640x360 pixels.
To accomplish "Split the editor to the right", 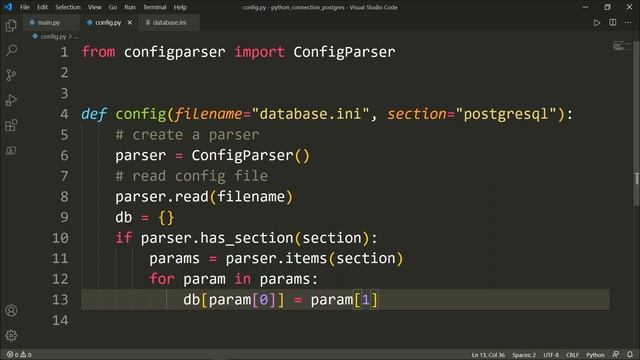I will point(613,22).
